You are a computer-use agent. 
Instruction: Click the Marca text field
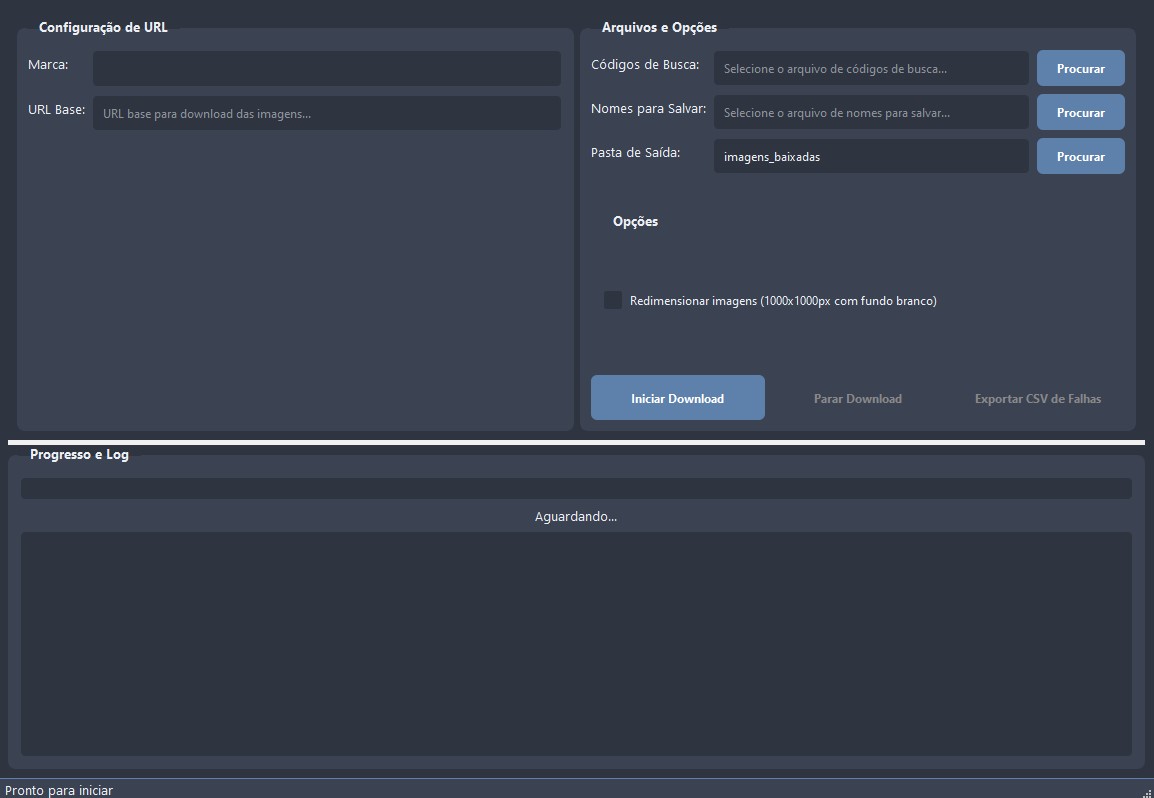click(x=326, y=68)
